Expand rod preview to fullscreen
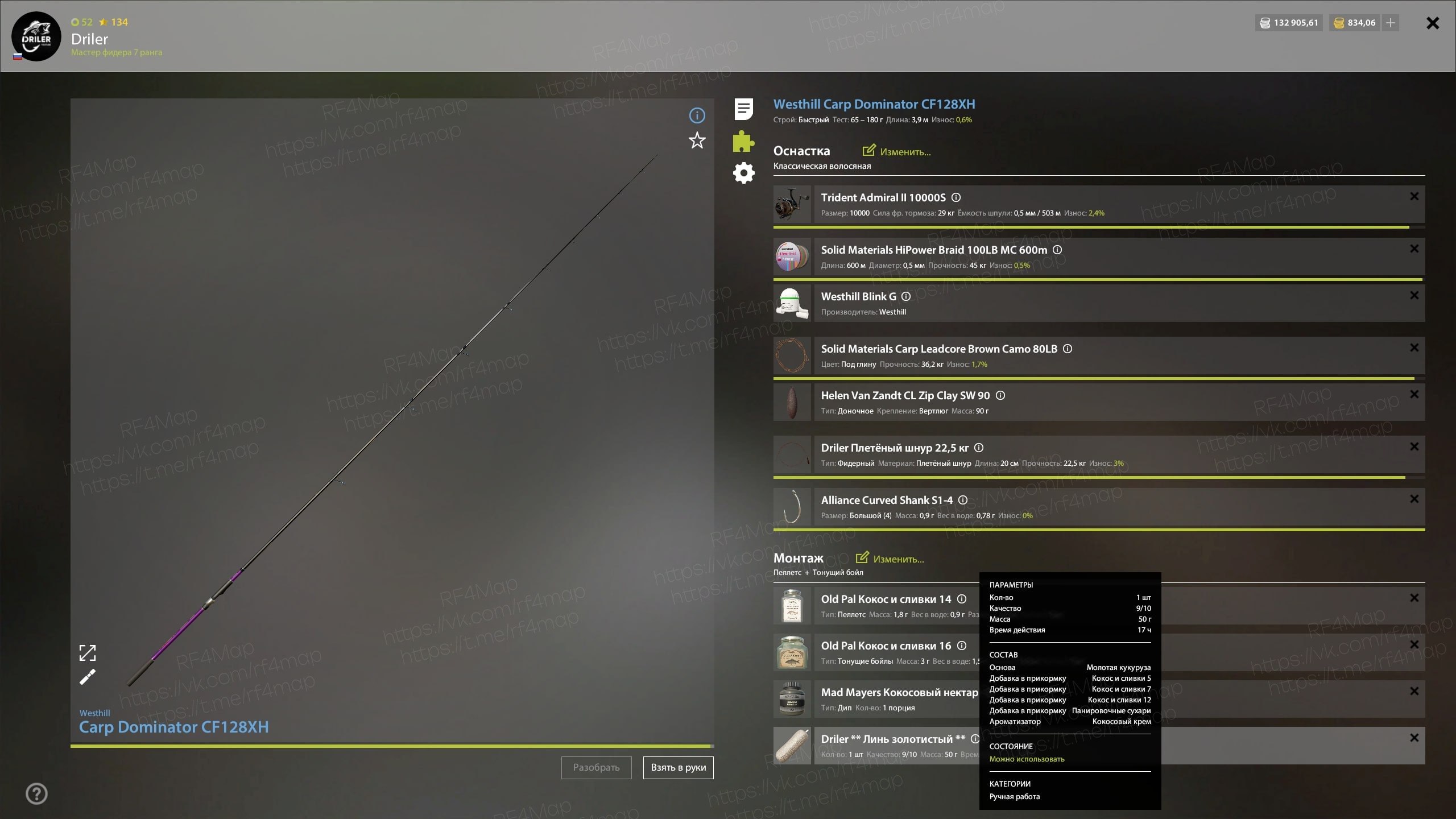1456x819 pixels. tap(87, 653)
